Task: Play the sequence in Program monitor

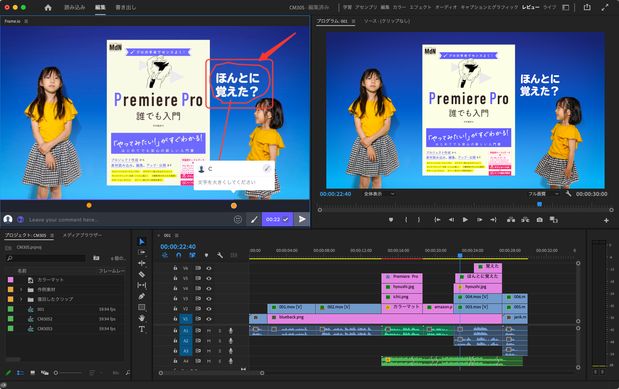Action: click(465, 220)
